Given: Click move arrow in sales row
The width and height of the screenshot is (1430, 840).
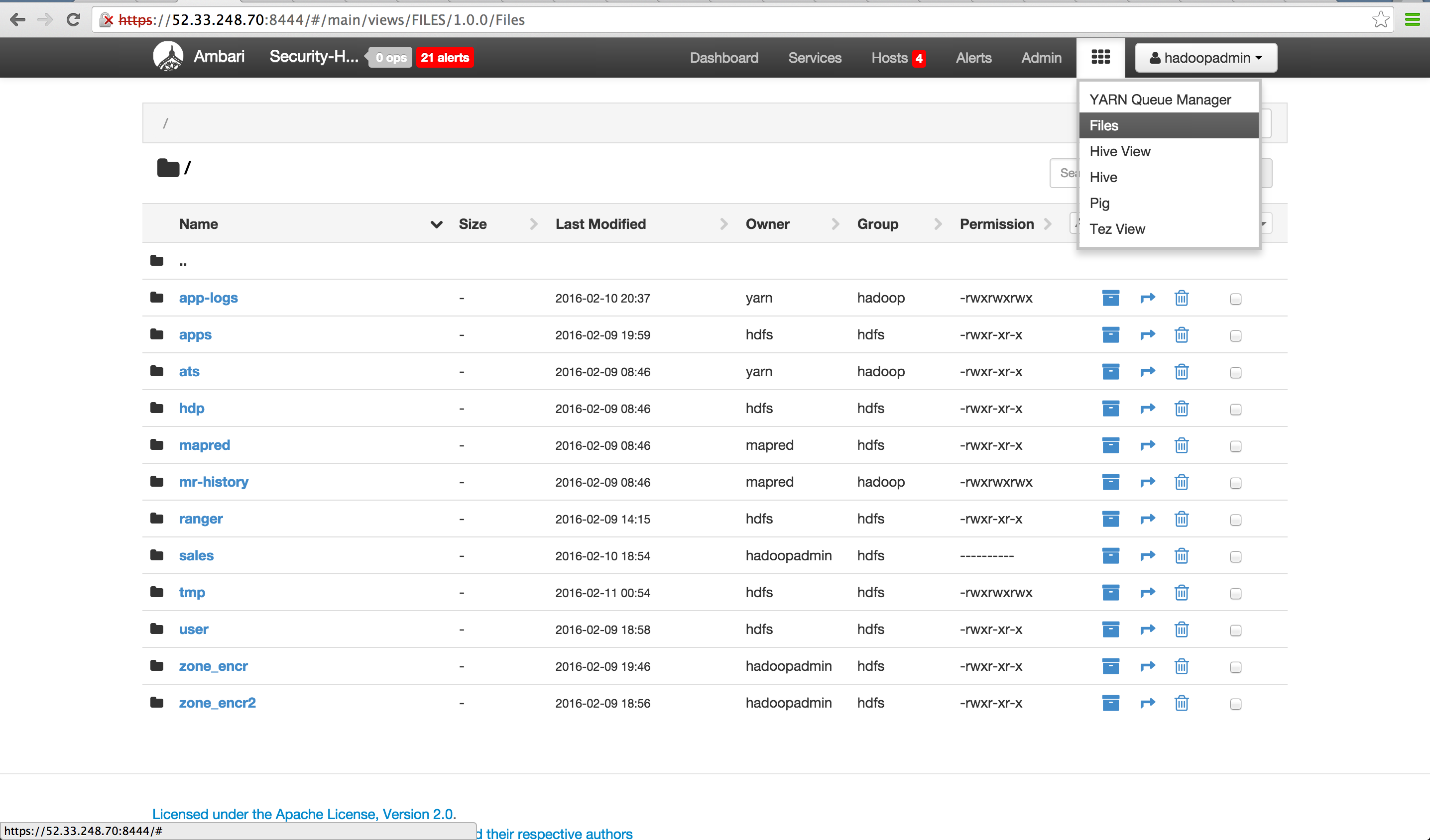Looking at the screenshot, I should (x=1147, y=556).
